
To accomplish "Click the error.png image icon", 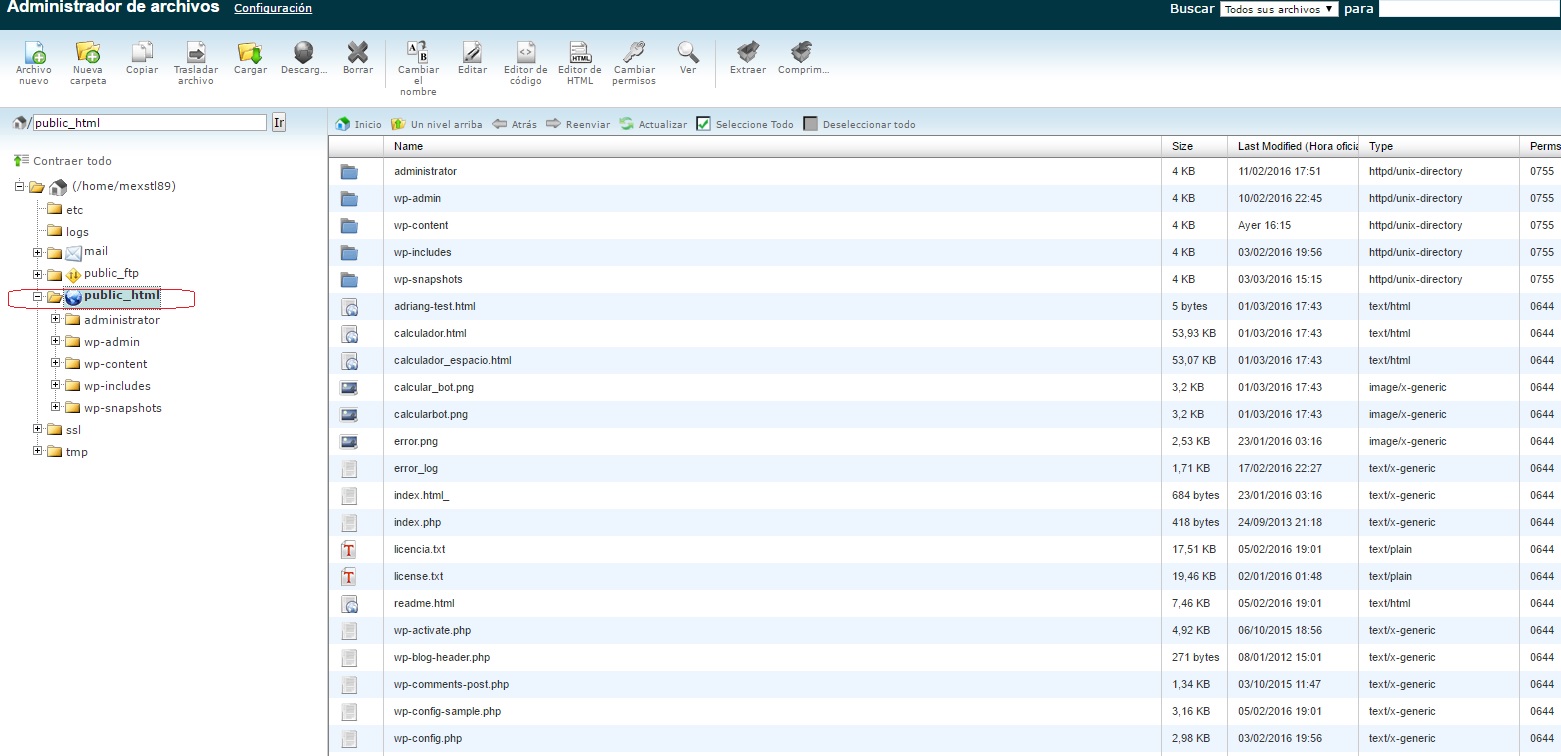I will tap(349, 441).
